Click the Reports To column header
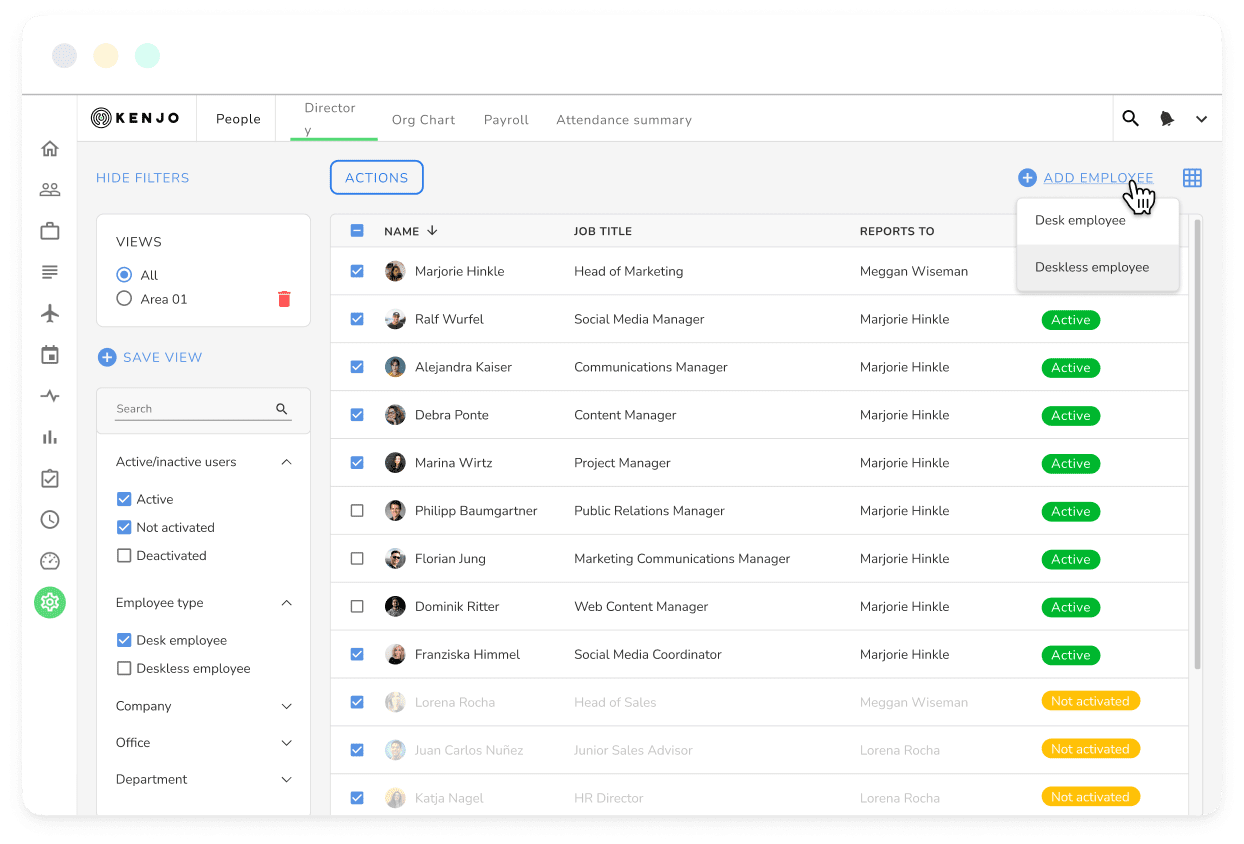 tap(897, 231)
